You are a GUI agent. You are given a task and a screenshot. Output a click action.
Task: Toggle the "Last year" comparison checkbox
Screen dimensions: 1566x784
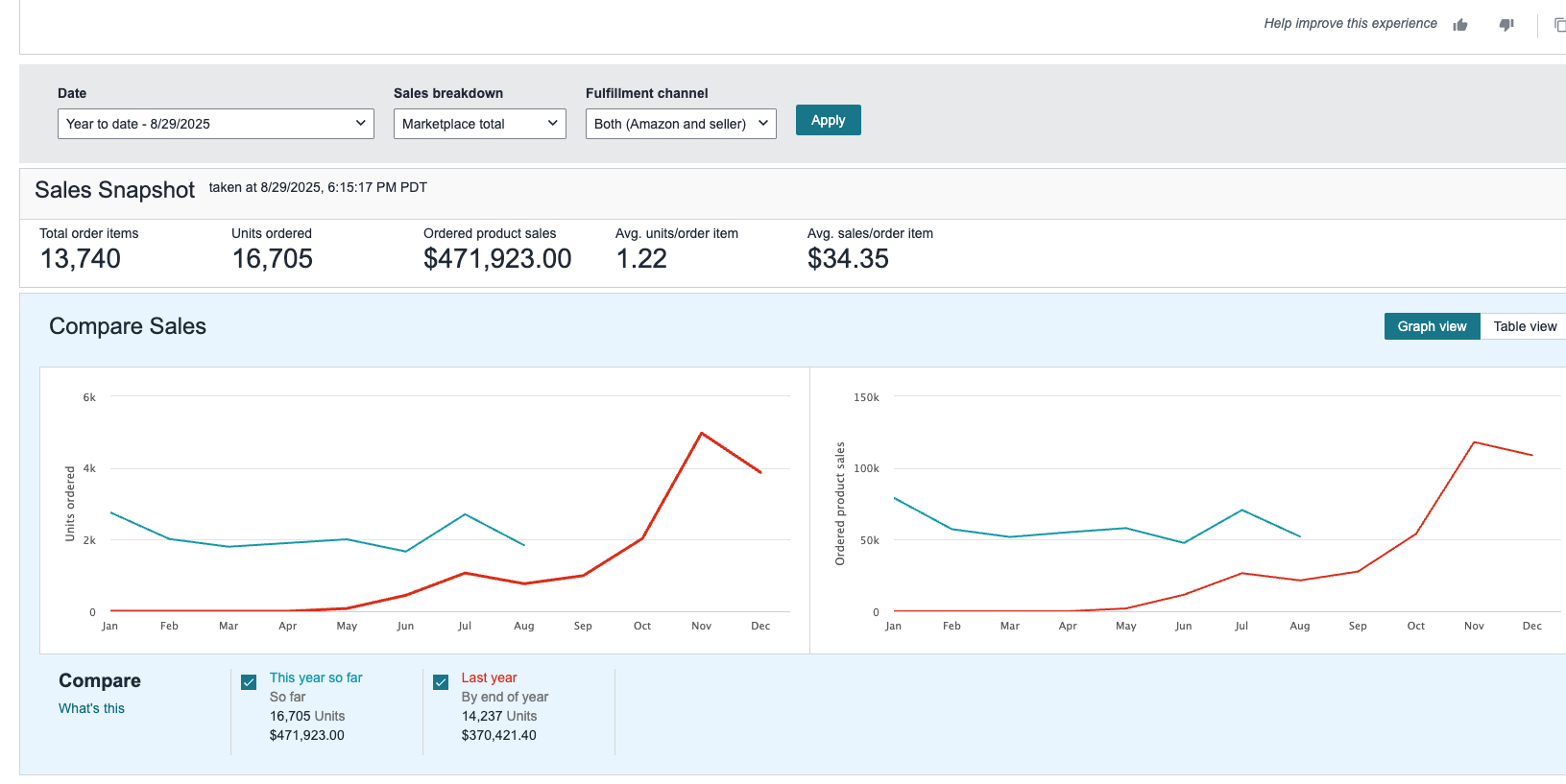tap(441, 682)
